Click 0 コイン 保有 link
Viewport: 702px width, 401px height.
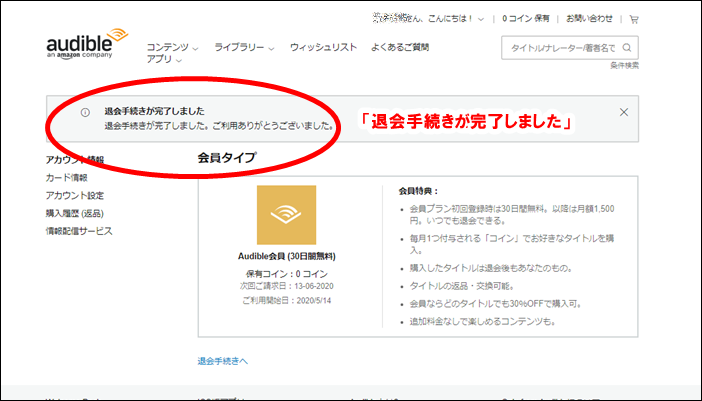click(526, 19)
